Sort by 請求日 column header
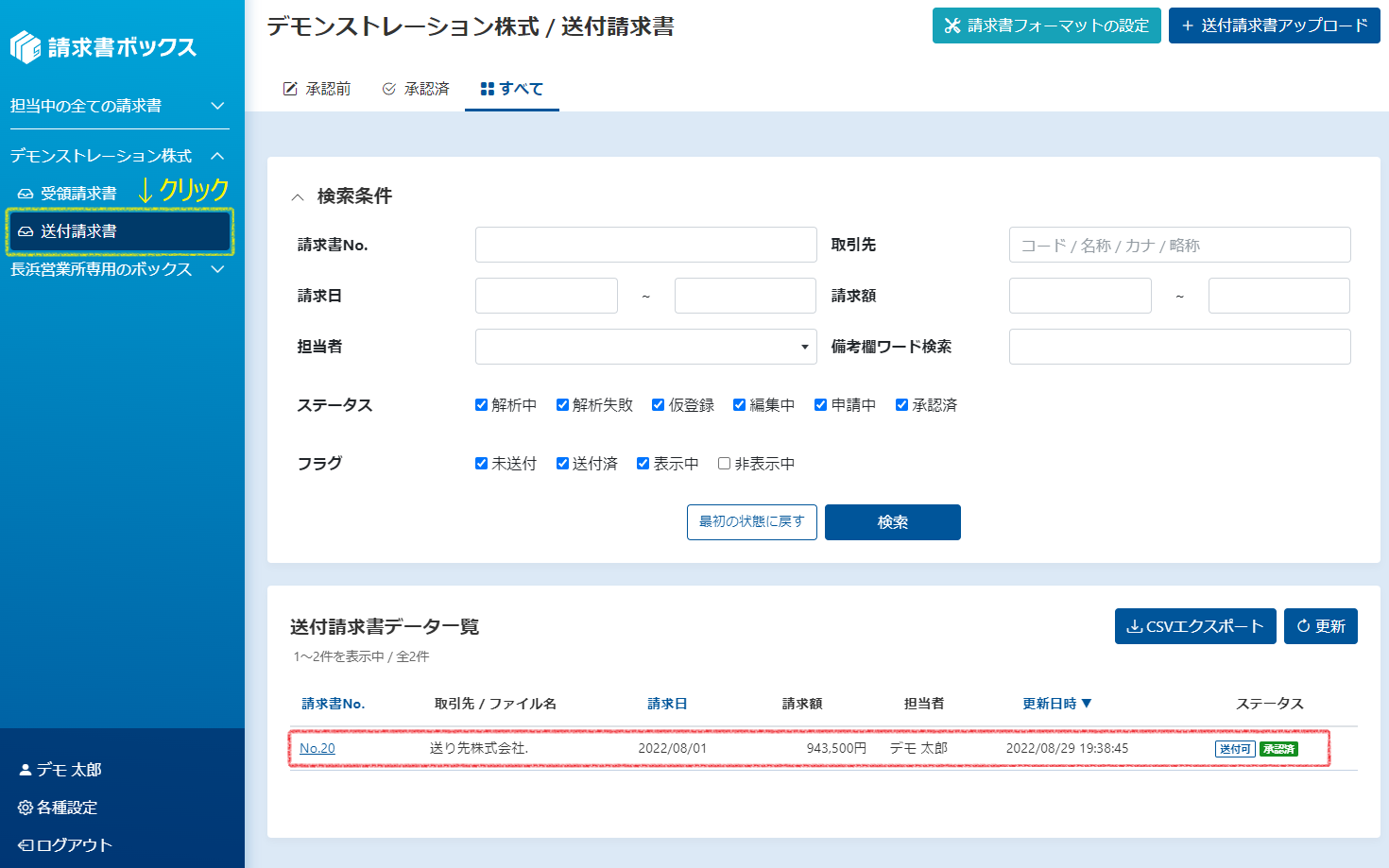 [667, 704]
